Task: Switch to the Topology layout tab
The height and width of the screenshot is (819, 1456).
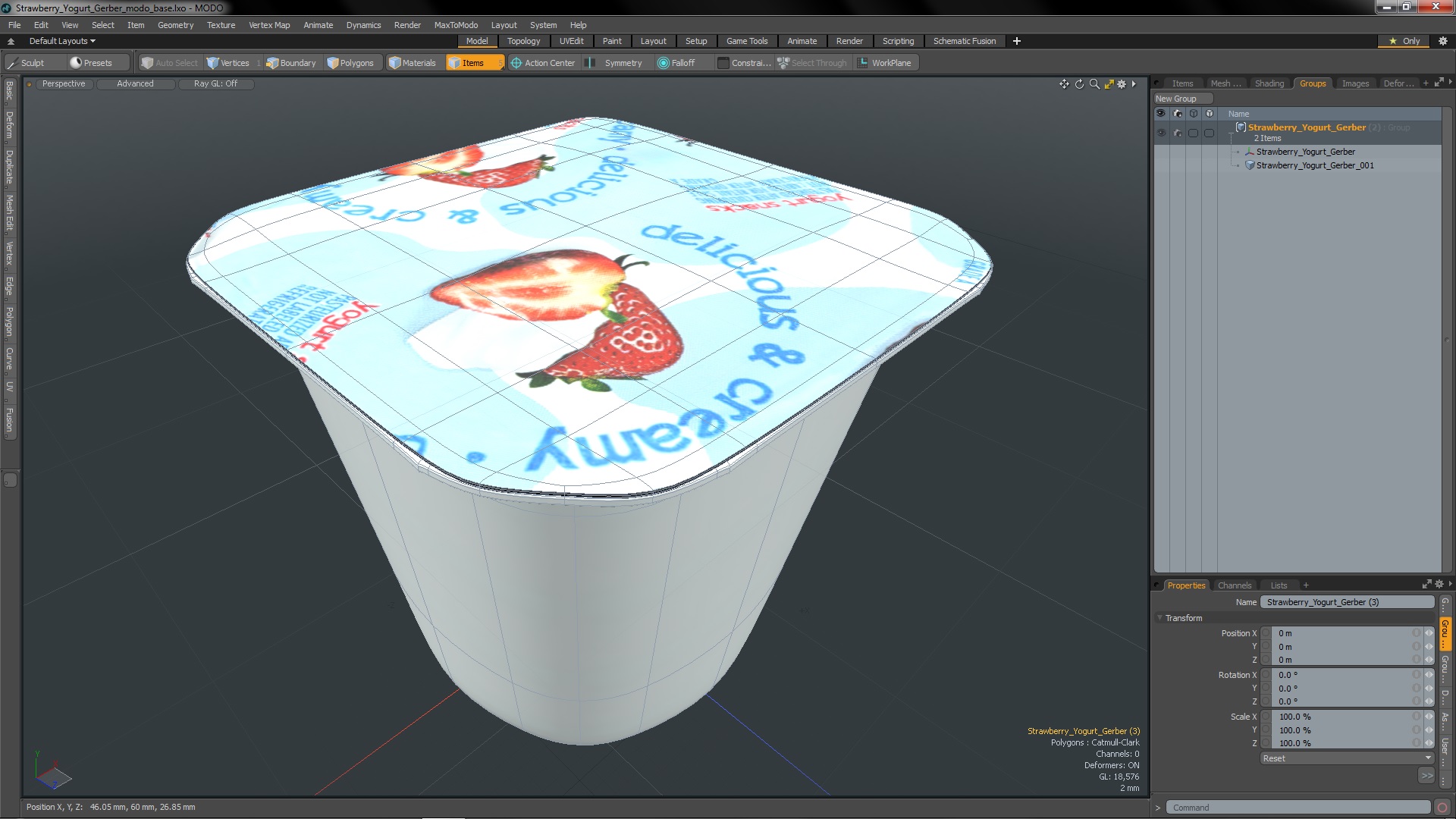Action: point(523,41)
